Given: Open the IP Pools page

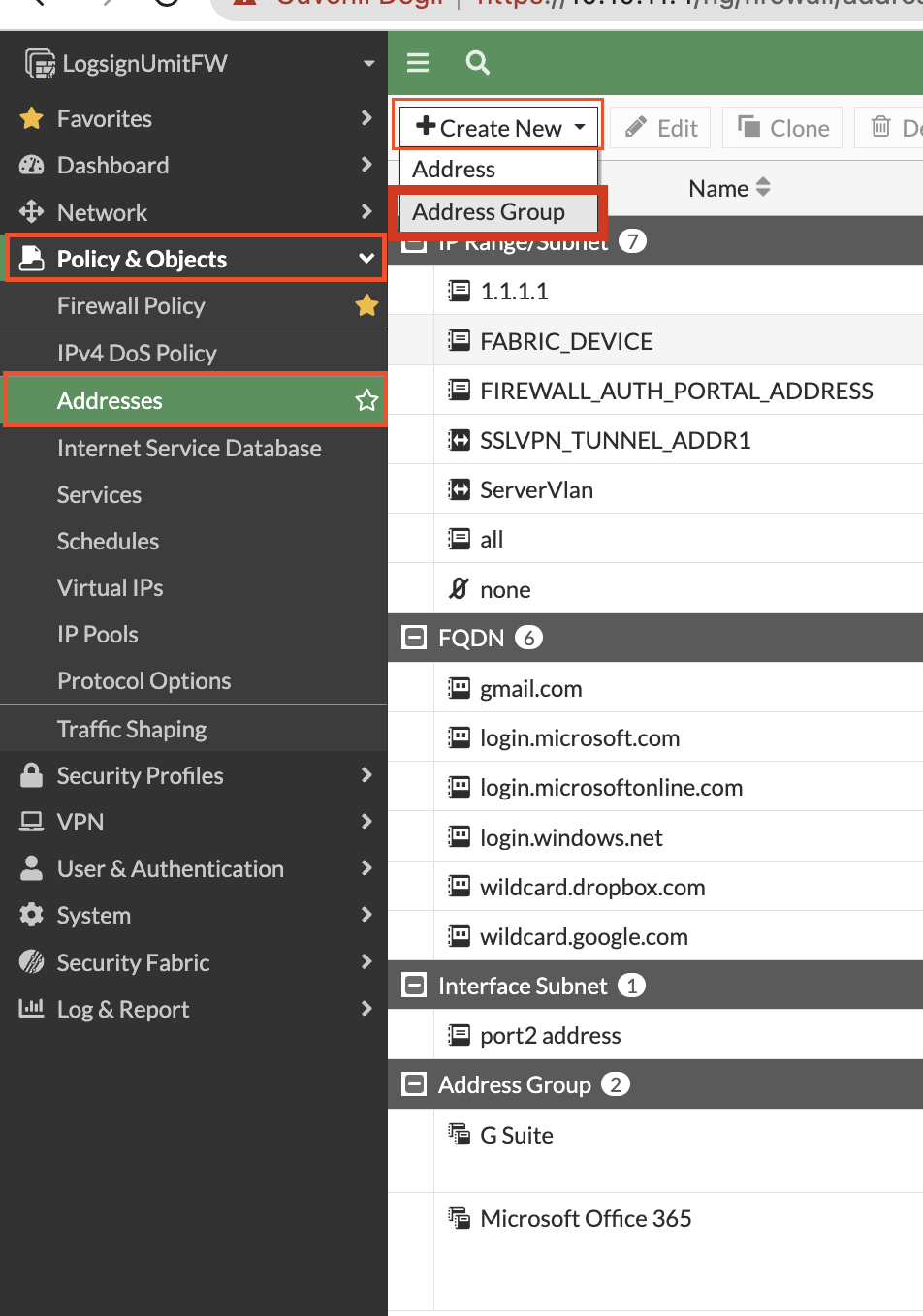Looking at the screenshot, I should point(97,634).
